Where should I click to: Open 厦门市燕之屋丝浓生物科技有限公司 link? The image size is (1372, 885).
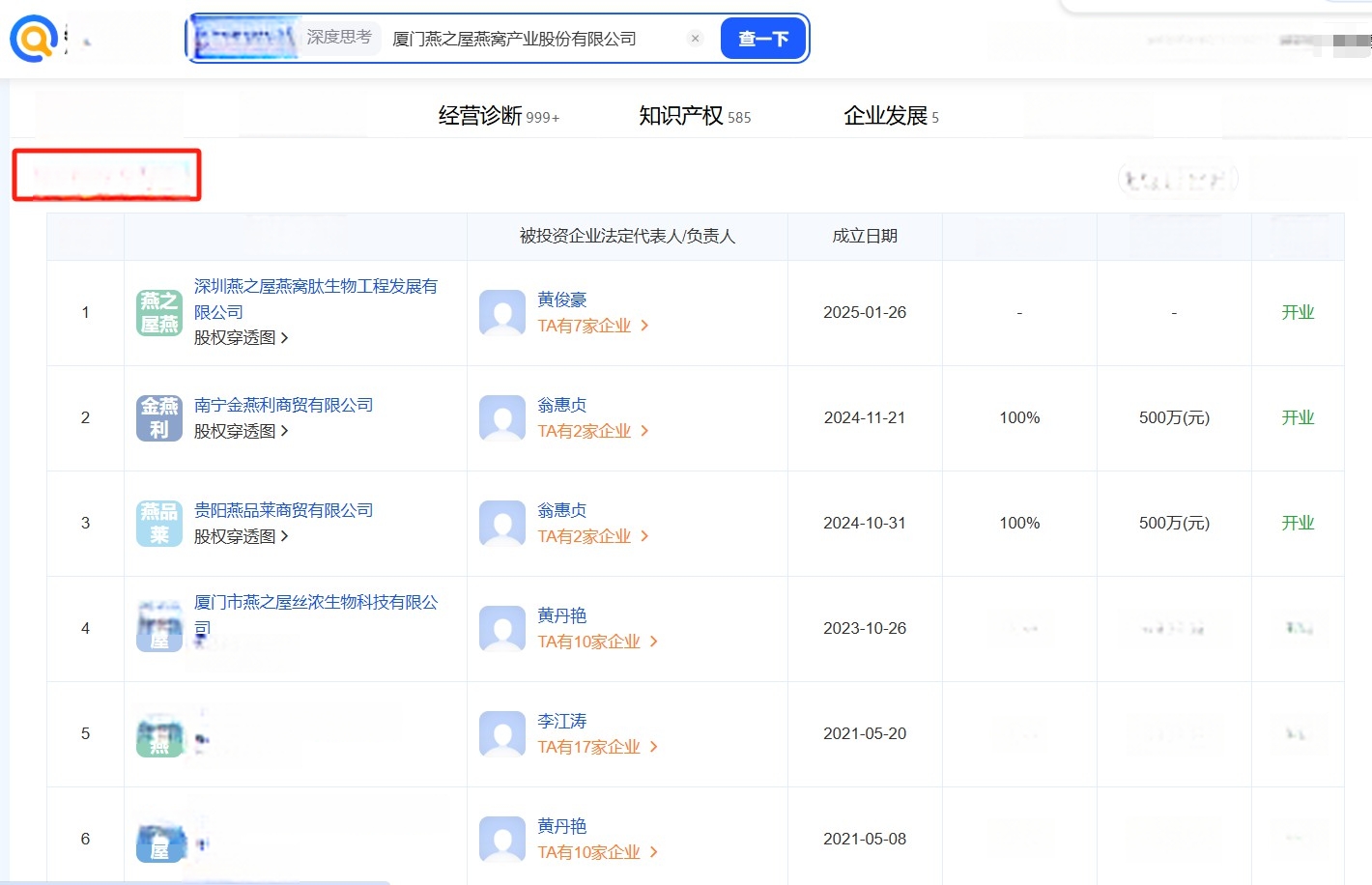(316, 615)
